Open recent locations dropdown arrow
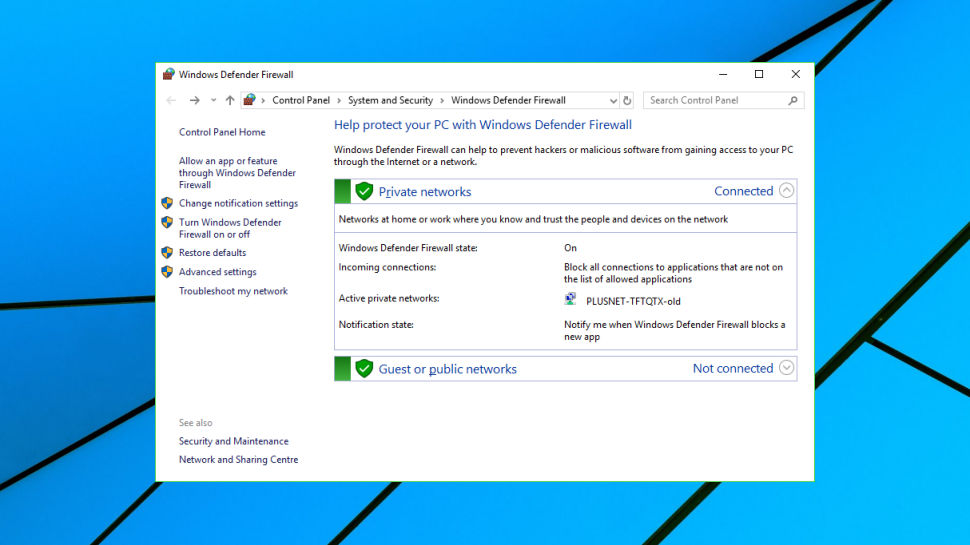Image resolution: width=970 pixels, height=545 pixels. pos(213,100)
